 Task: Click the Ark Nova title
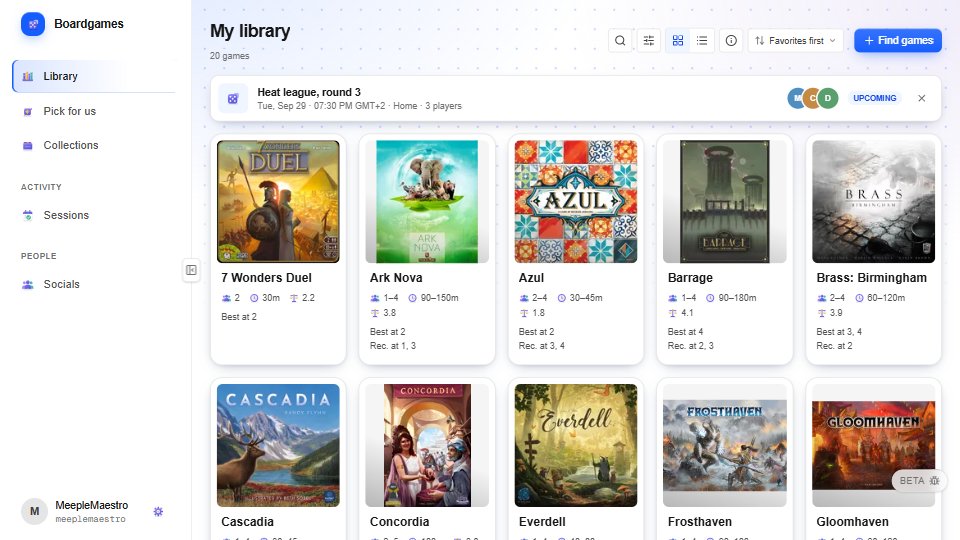click(396, 278)
